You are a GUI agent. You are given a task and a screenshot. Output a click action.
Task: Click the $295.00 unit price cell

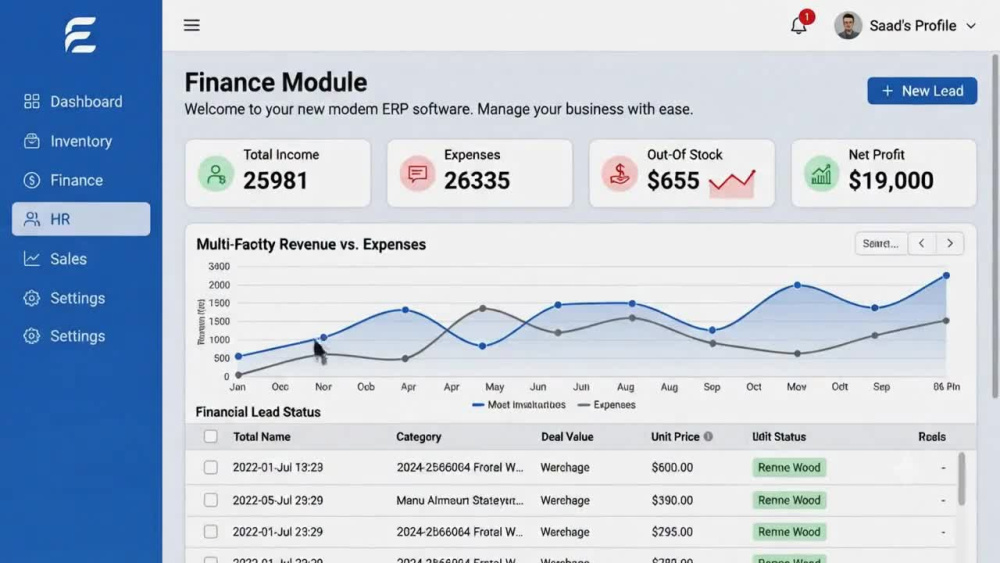coord(672,532)
